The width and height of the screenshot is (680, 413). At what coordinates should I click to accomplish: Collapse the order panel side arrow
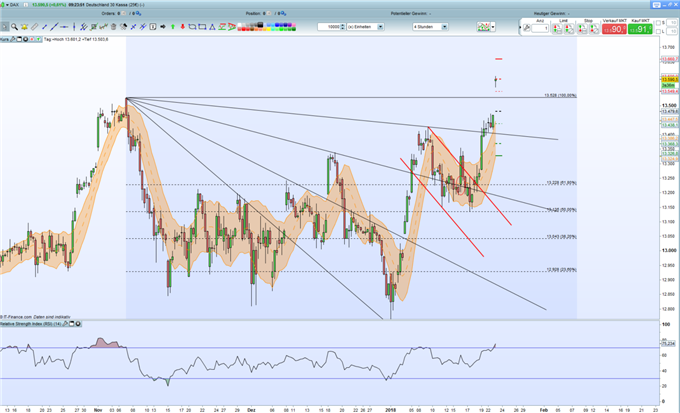pyautogui.click(x=520, y=27)
